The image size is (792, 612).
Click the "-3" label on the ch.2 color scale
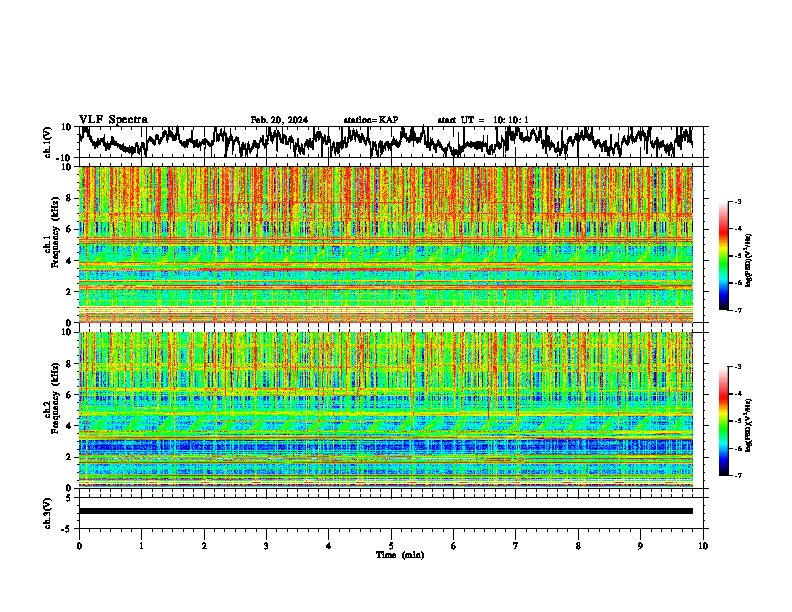[x=738, y=366]
